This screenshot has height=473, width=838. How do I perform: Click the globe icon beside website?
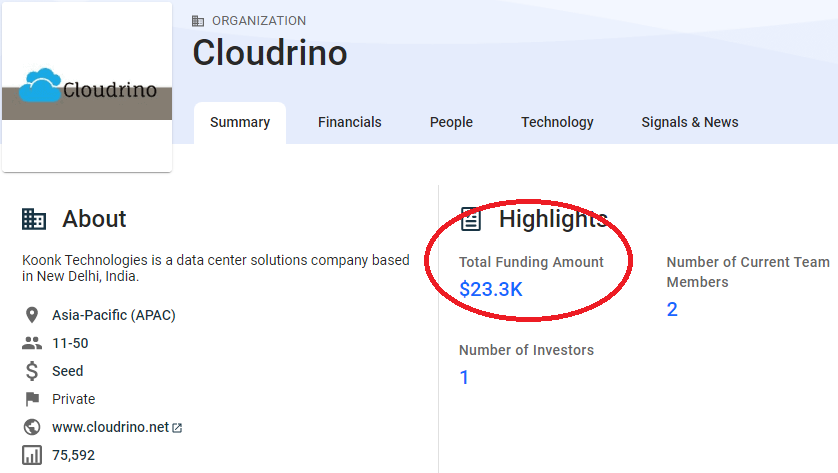32,427
